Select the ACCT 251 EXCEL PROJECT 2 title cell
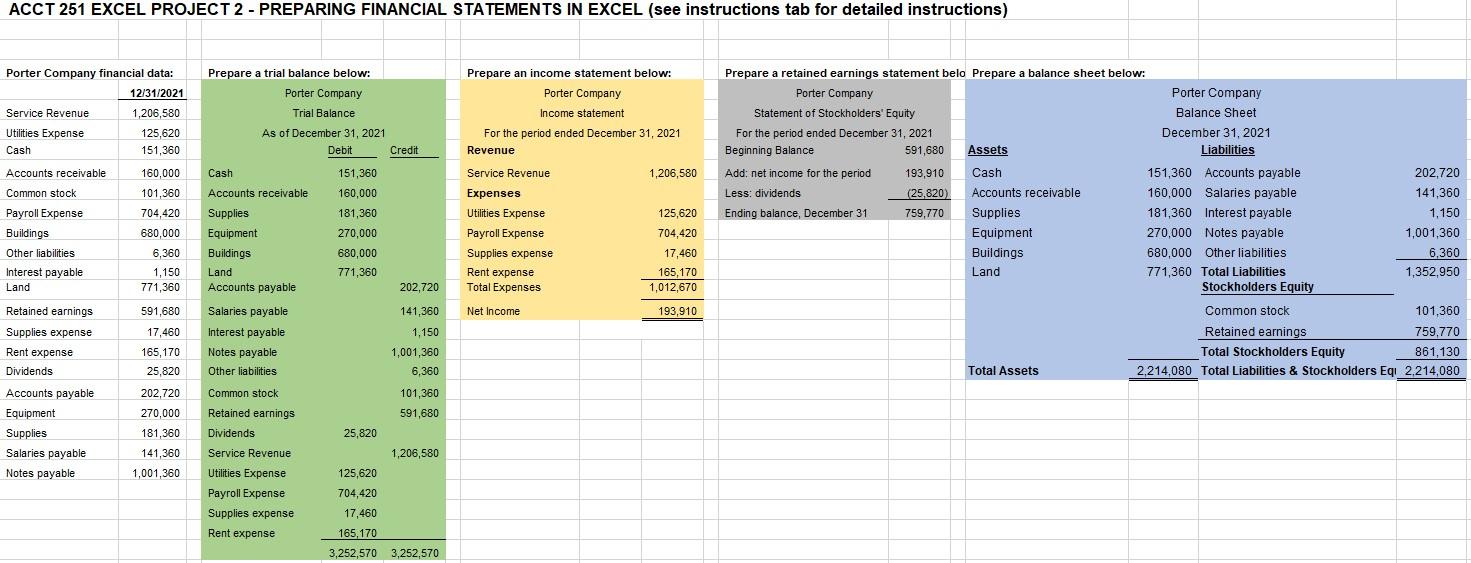The width and height of the screenshot is (1471, 563). 507,10
